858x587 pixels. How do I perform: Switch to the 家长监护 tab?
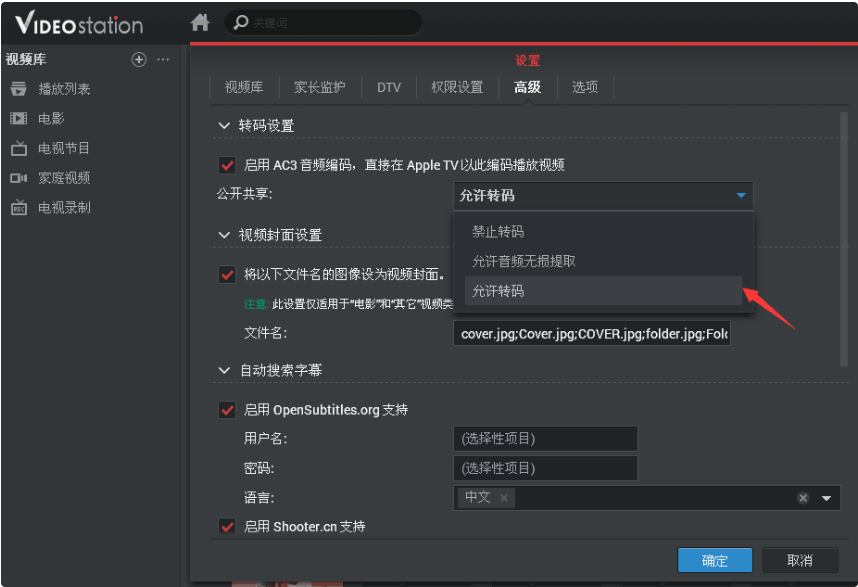[318, 87]
